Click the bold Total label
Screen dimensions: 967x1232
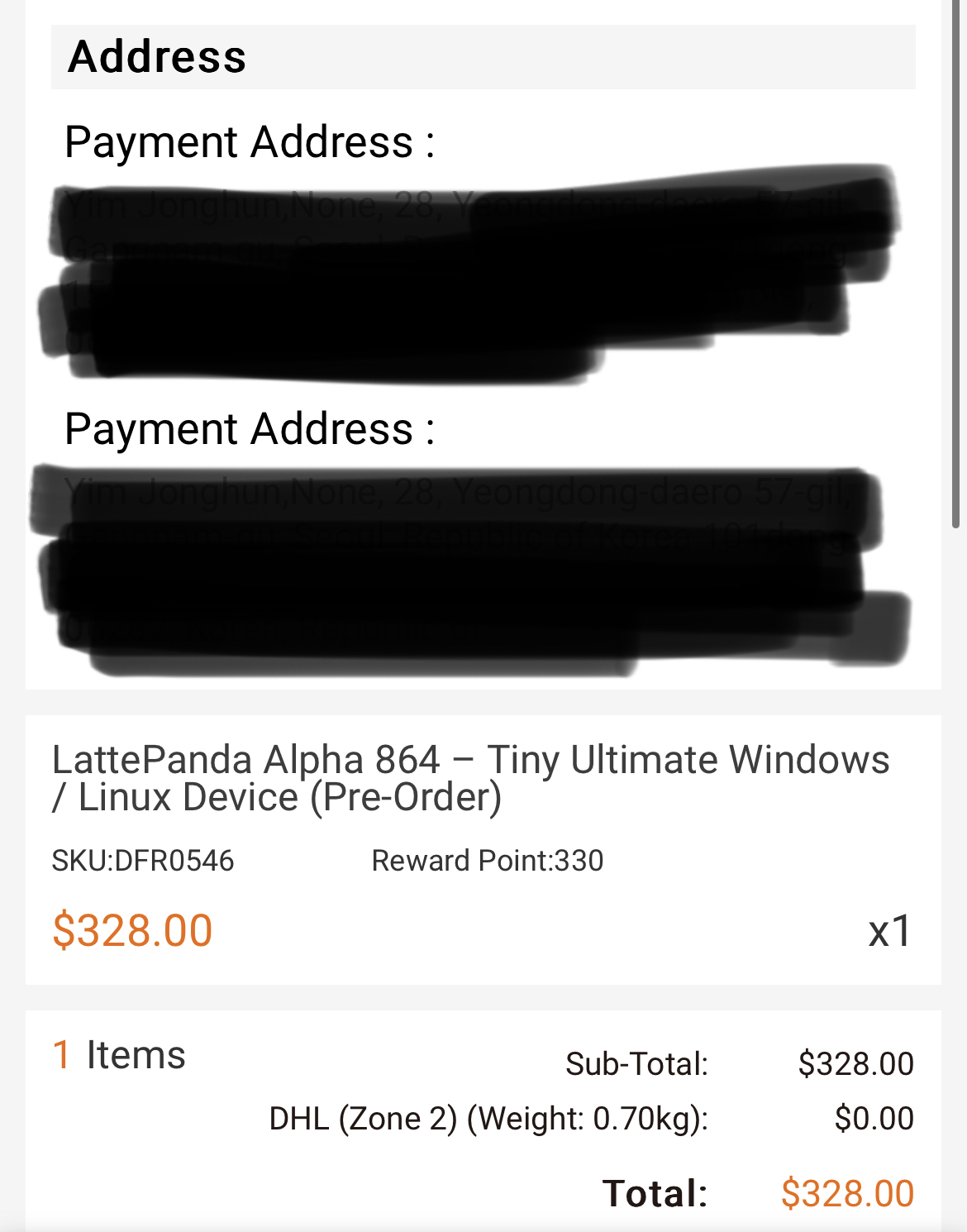point(655,1194)
